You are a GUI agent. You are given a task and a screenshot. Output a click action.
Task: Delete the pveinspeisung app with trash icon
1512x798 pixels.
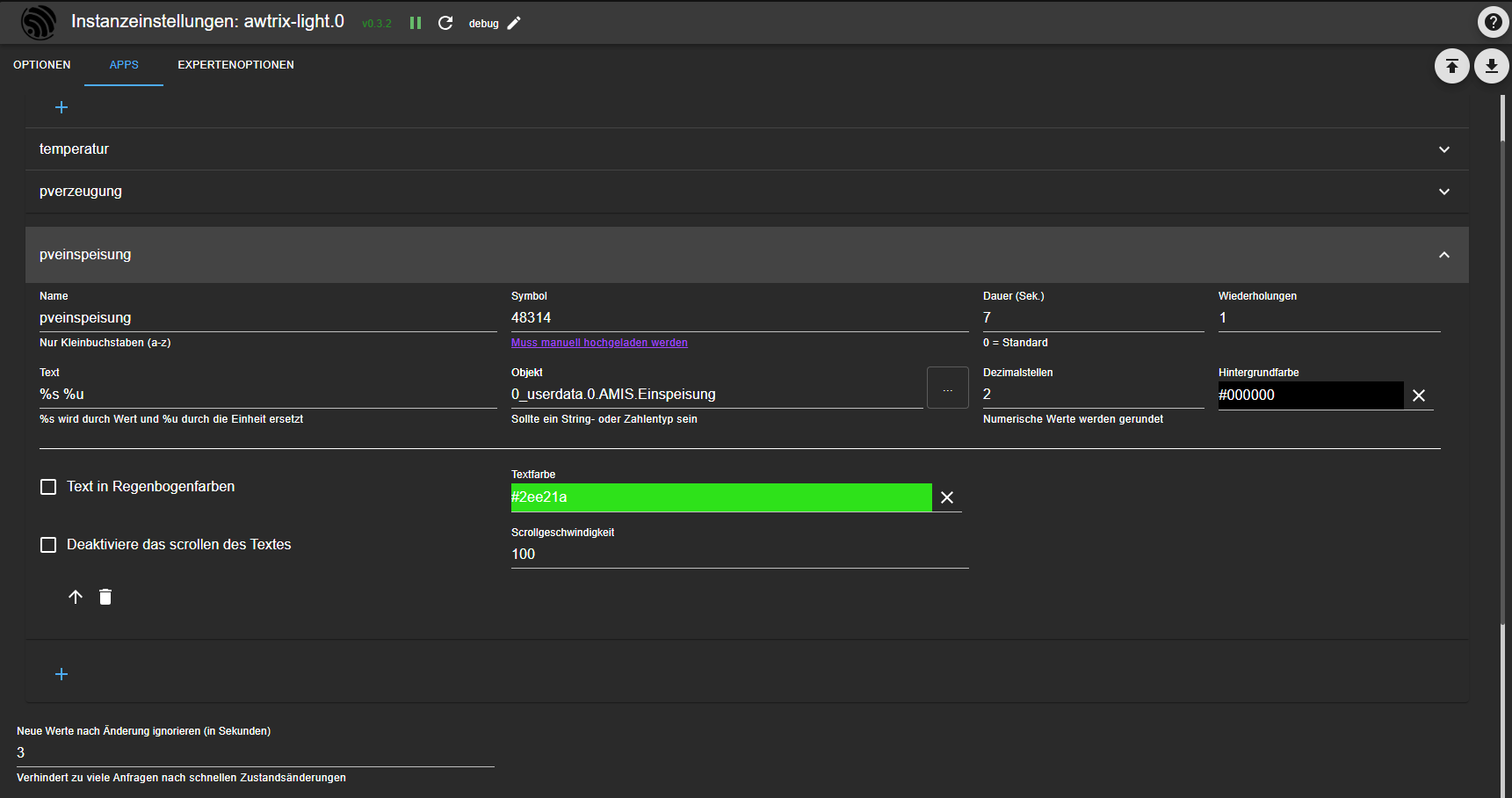[x=105, y=597]
